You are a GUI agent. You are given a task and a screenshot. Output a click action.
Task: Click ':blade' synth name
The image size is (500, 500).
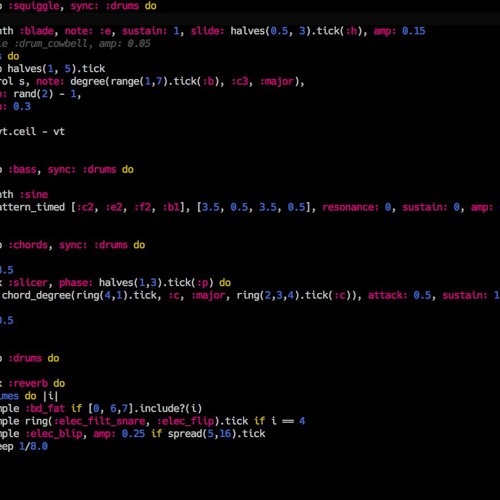(x=37, y=31)
